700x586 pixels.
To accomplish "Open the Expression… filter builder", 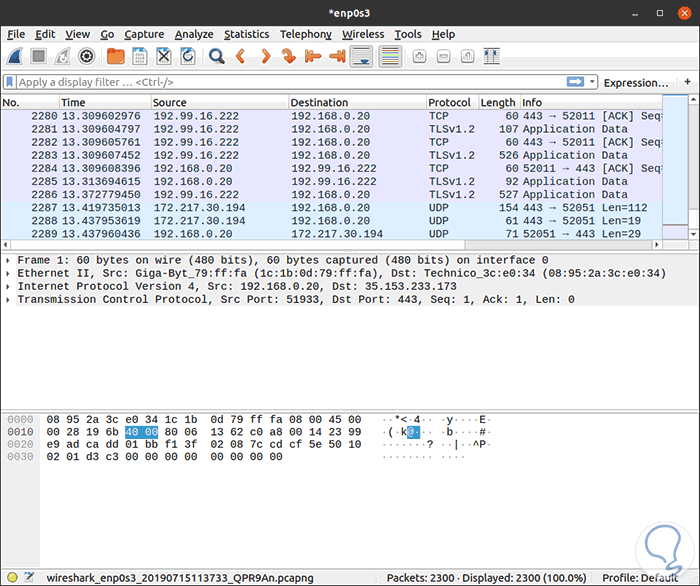I will (x=636, y=83).
